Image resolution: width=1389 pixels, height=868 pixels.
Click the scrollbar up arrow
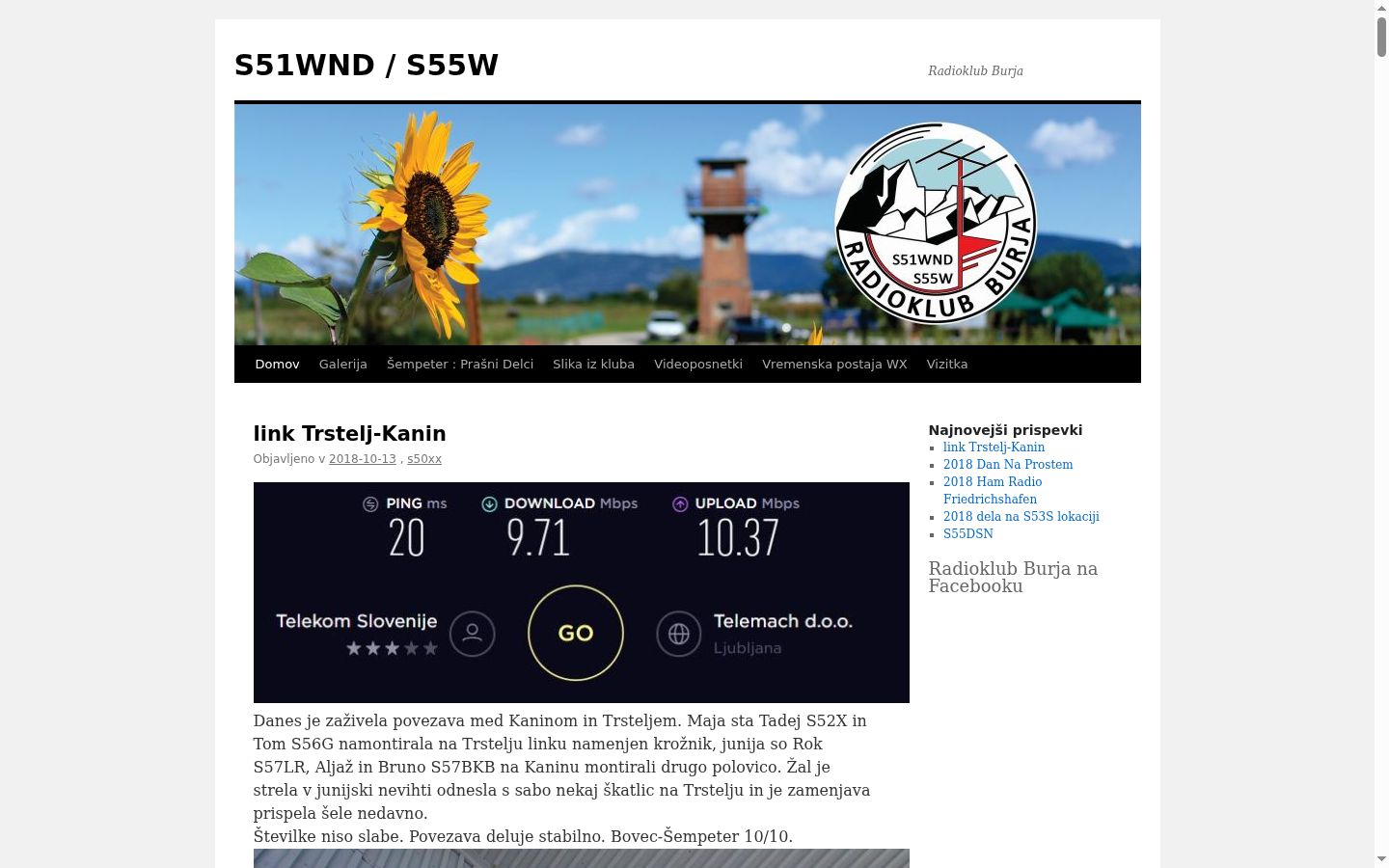[1381, 8]
